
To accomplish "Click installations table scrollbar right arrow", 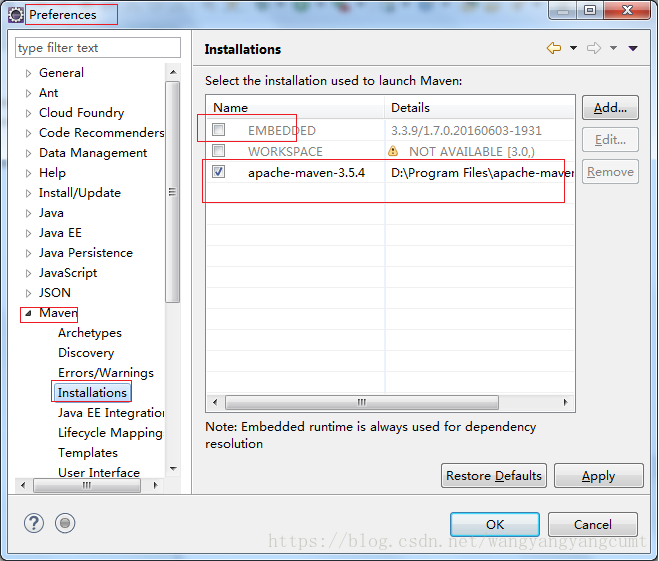I will pos(565,402).
